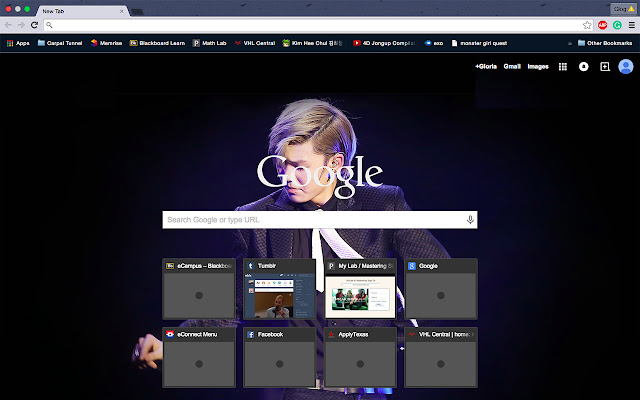Click the +Gloria link
Image resolution: width=640 pixels, height=400 pixels.
click(486, 67)
